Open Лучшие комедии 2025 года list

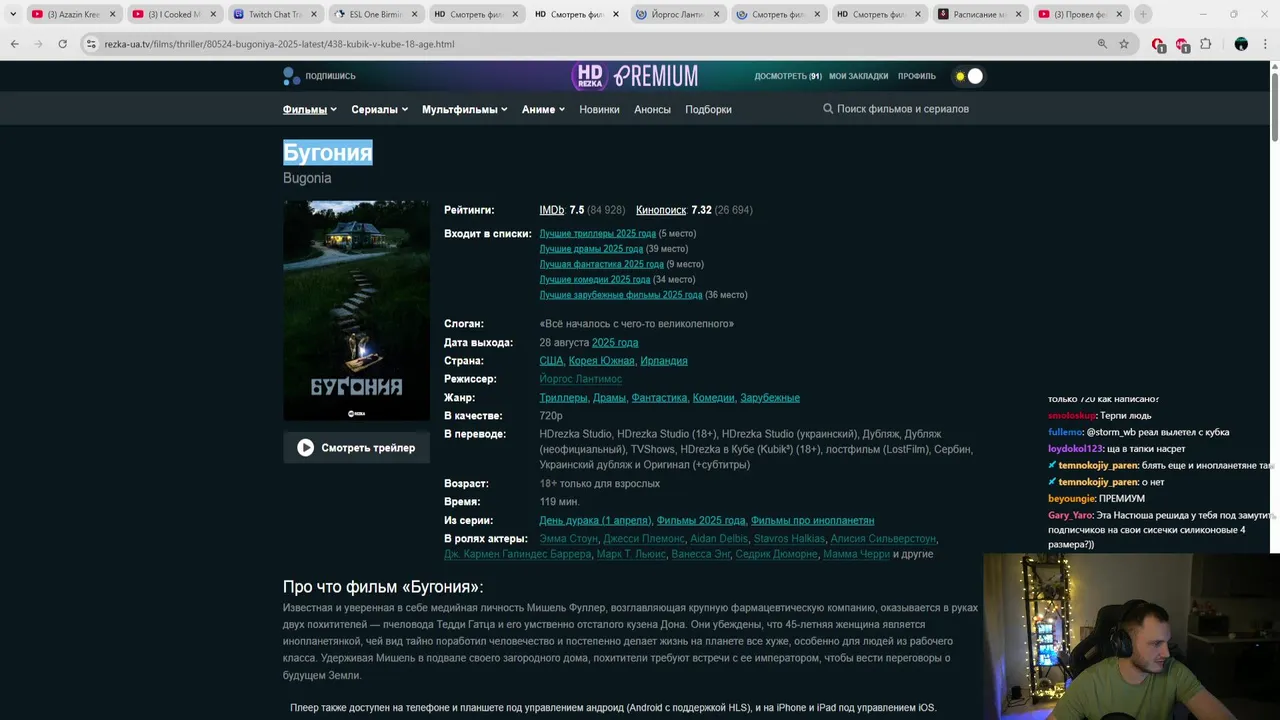(595, 280)
